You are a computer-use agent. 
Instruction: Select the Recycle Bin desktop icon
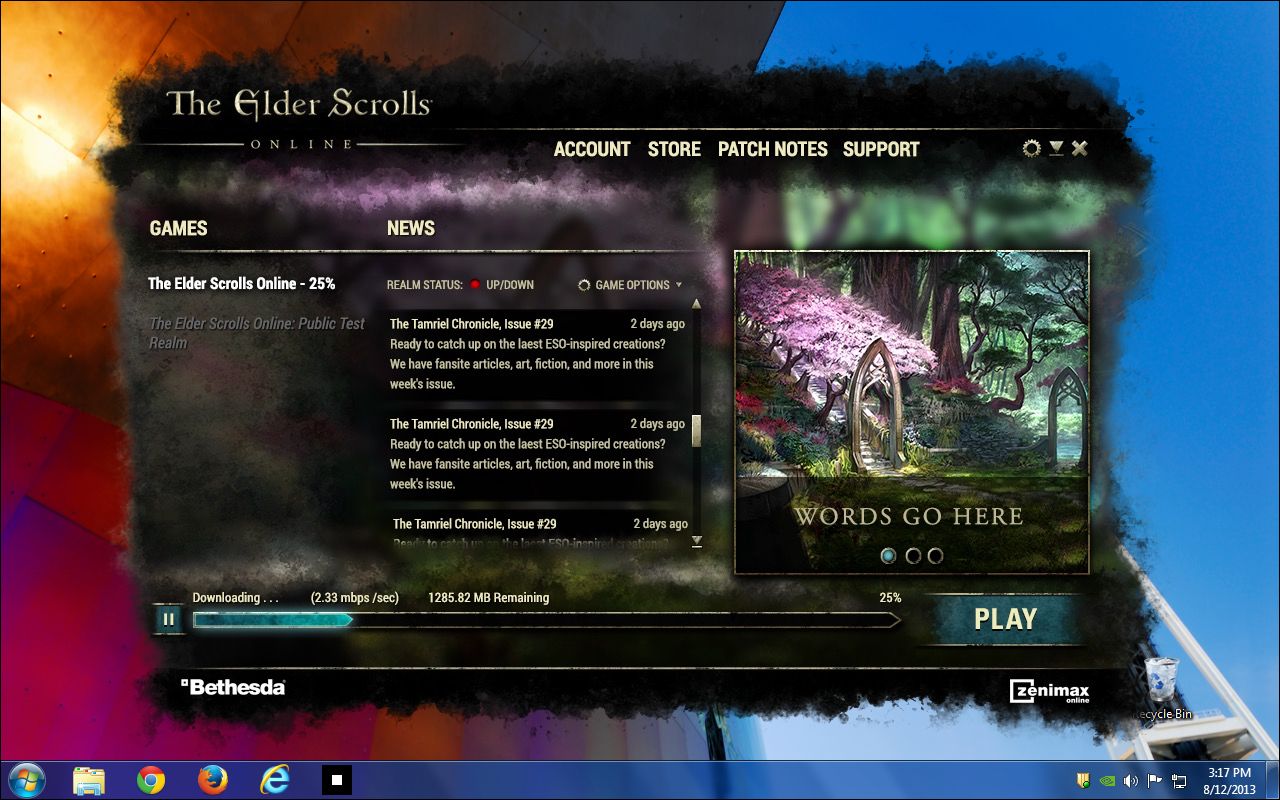pos(1161,689)
